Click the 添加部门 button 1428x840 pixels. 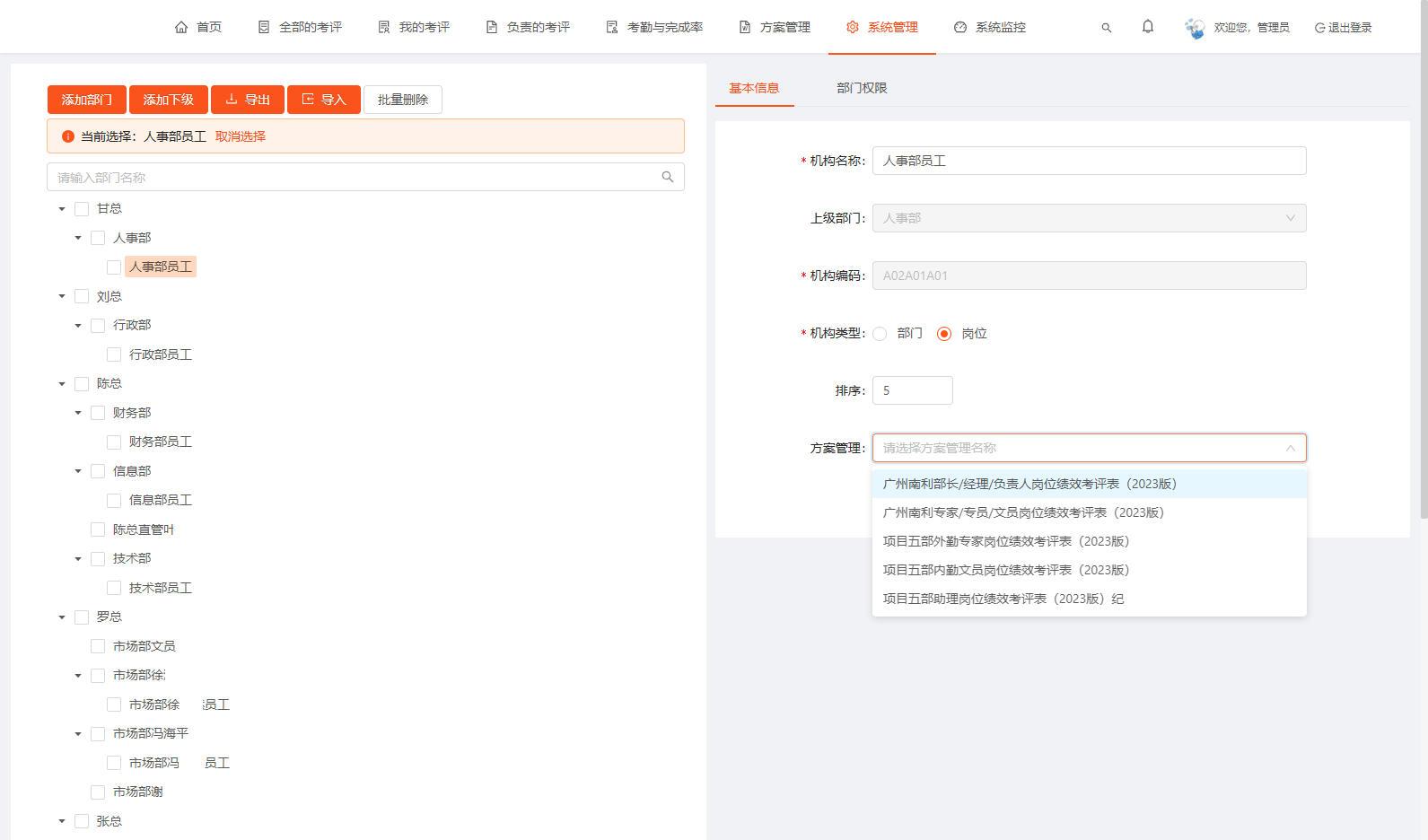click(x=86, y=100)
